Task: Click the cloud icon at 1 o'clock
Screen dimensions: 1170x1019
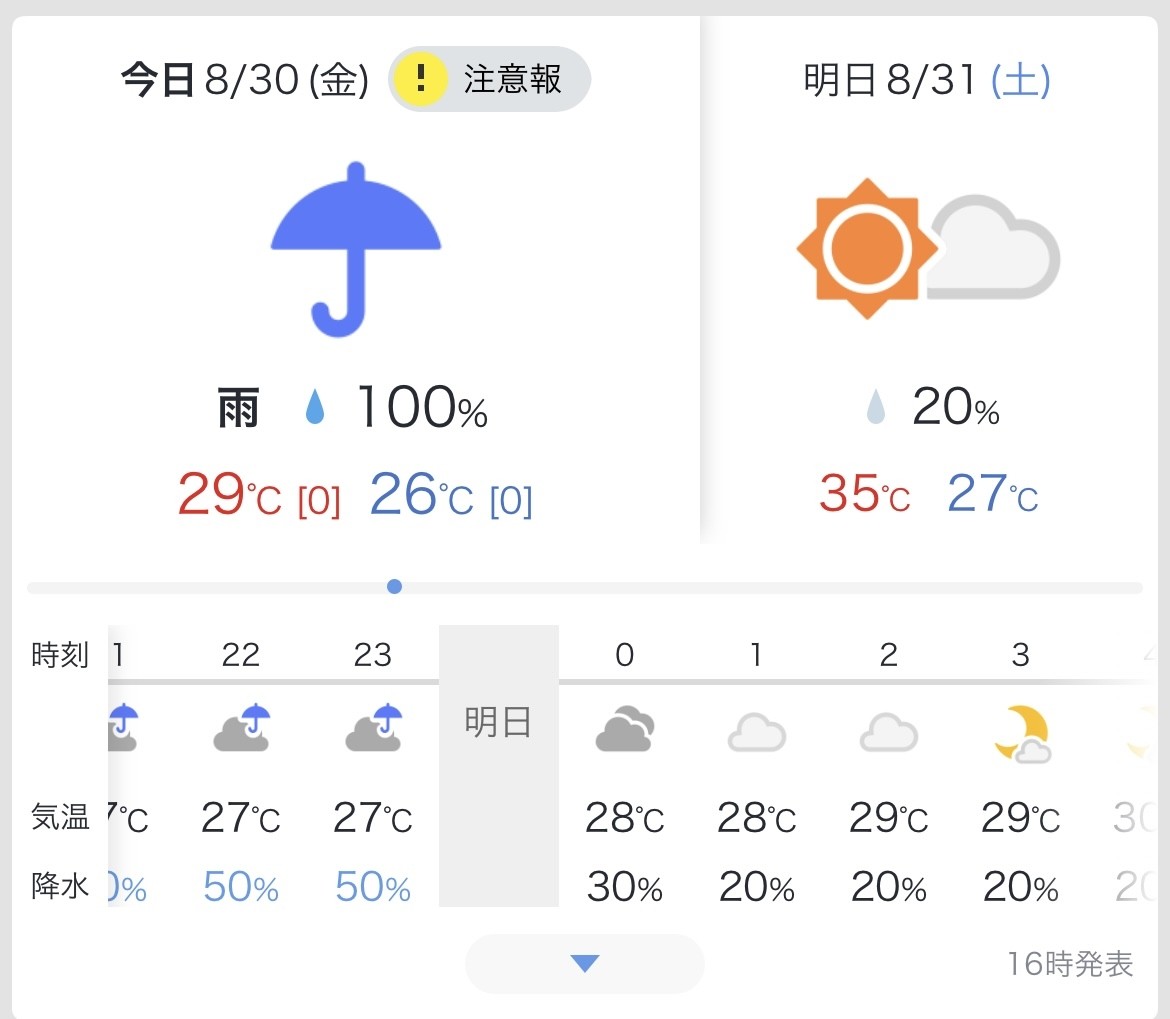Action: (x=757, y=732)
